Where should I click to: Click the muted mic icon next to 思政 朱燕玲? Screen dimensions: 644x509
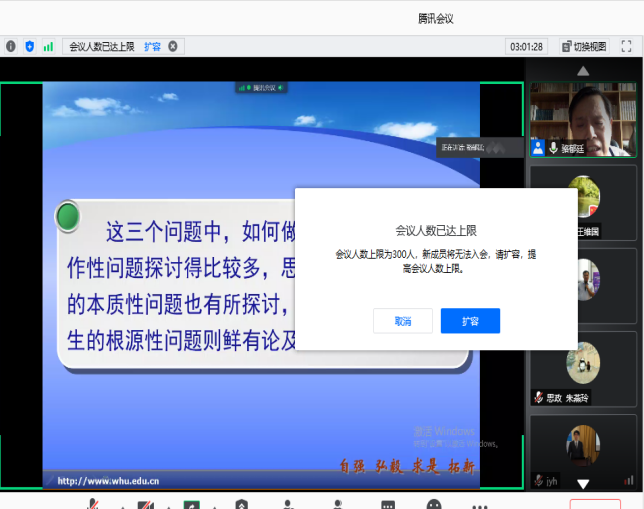tap(538, 398)
